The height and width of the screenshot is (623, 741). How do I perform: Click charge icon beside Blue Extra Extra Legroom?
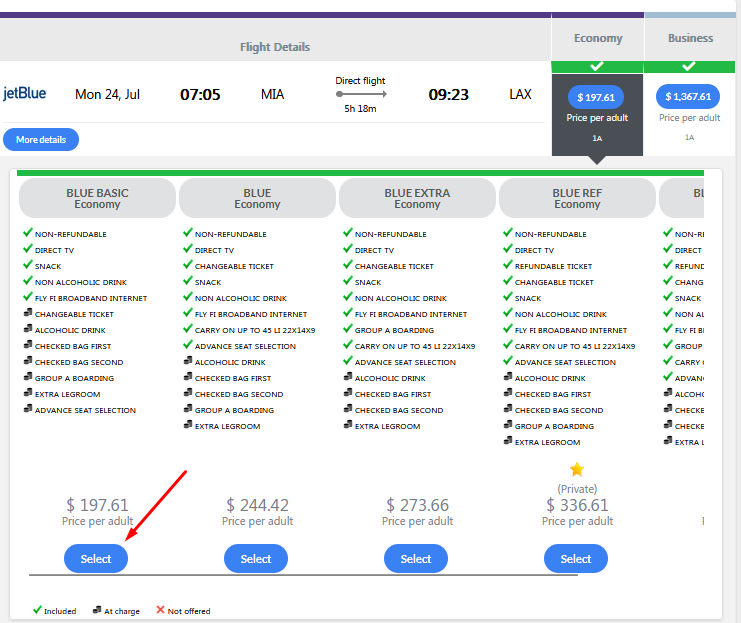click(x=348, y=425)
